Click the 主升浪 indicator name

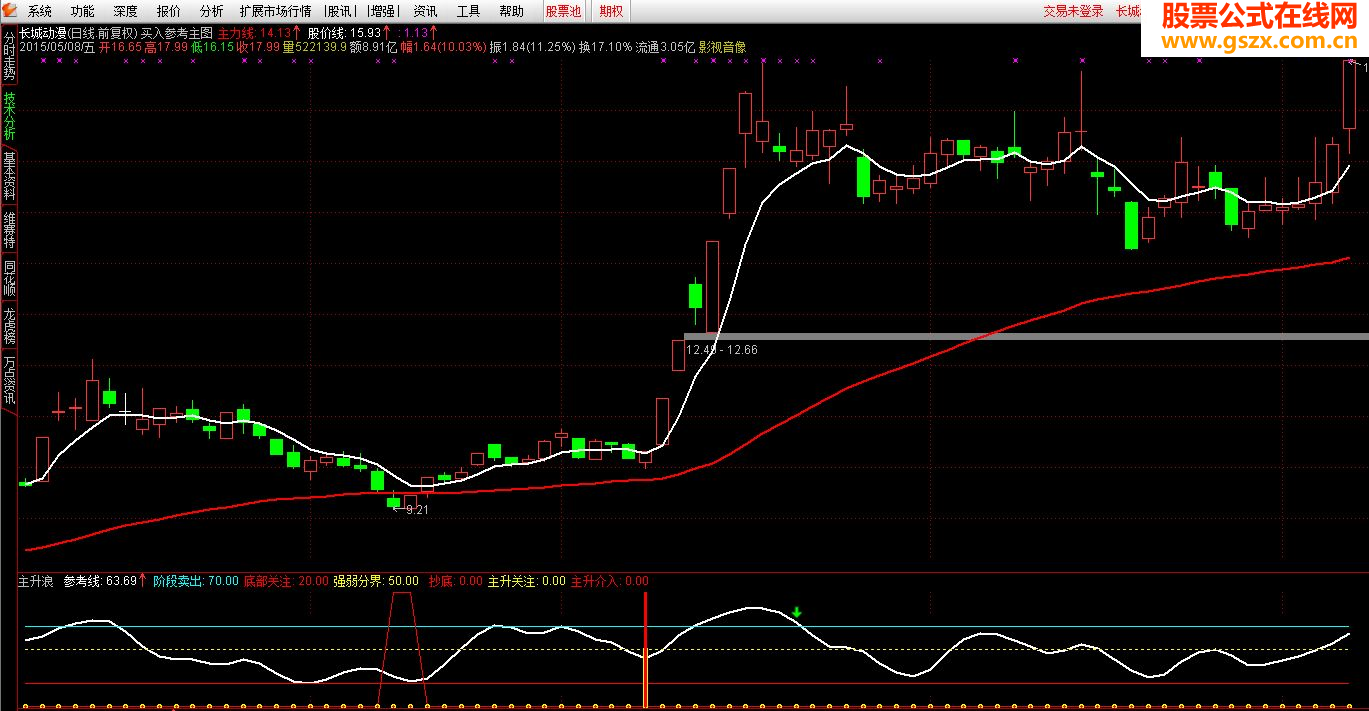point(35,580)
